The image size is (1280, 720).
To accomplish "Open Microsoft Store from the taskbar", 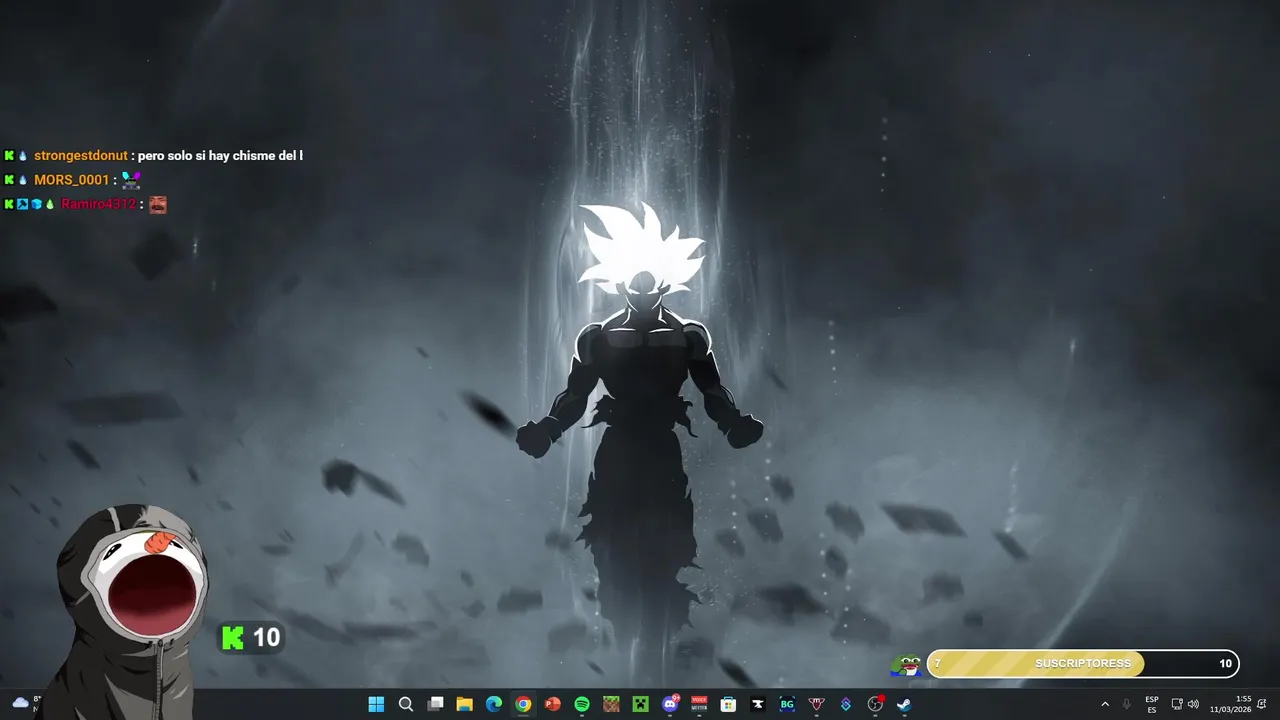I will pos(728,704).
